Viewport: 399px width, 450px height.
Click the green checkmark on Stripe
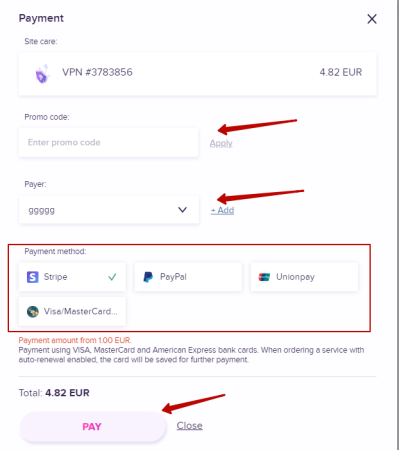pyautogui.click(x=112, y=277)
